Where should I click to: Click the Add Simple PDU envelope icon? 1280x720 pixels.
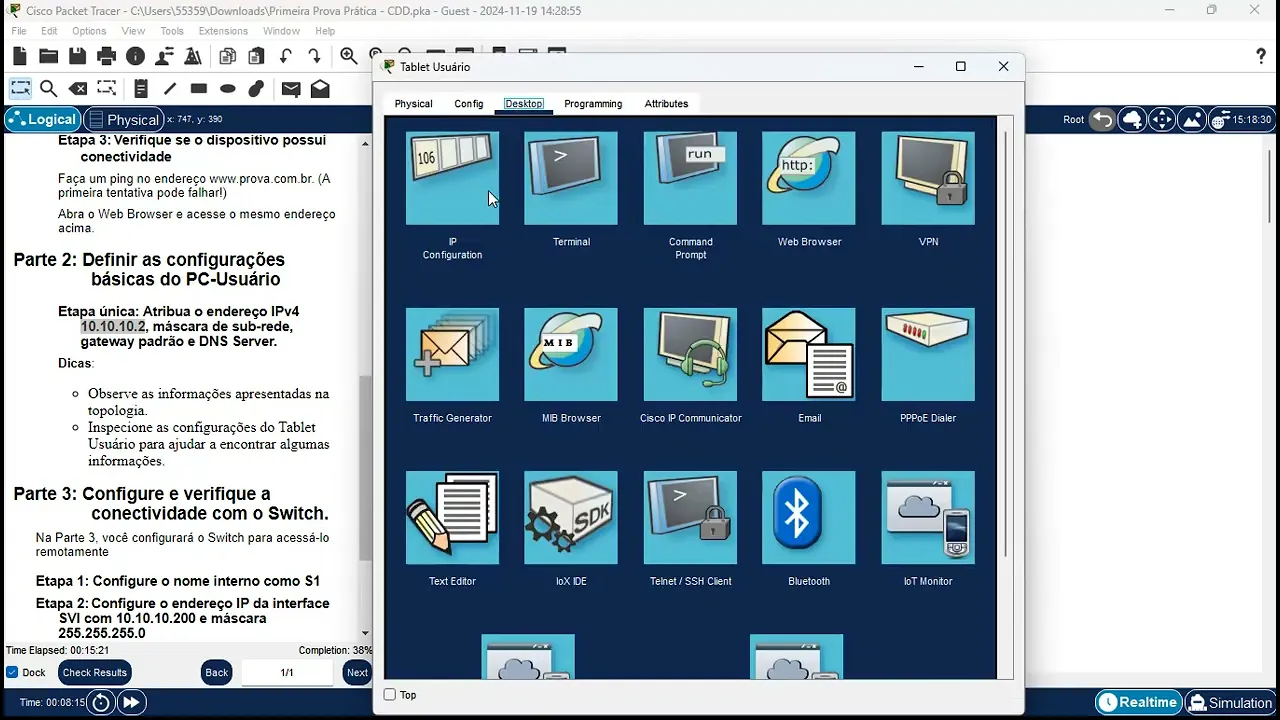(x=291, y=89)
